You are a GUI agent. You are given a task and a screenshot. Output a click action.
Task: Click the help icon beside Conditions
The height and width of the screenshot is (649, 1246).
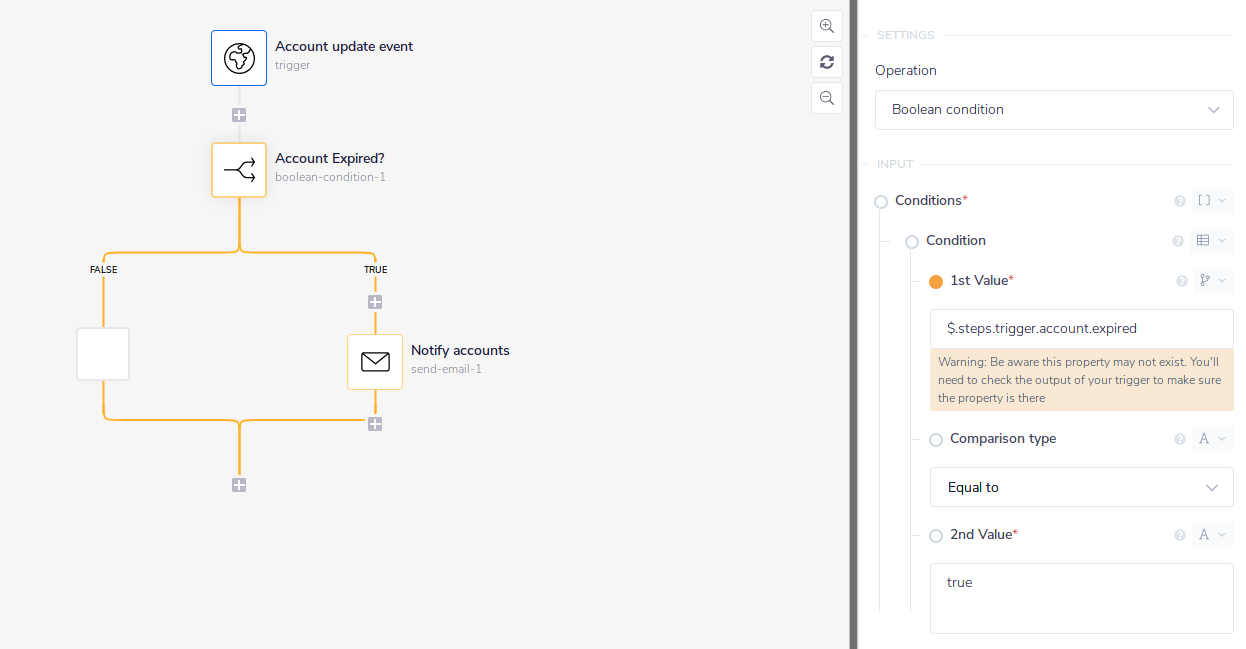point(1180,201)
